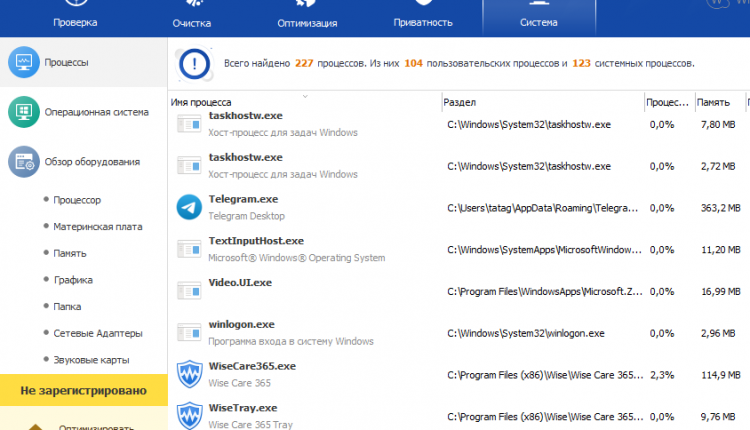Click the TextInputHost.exe process icon

[x=189, y=249]
